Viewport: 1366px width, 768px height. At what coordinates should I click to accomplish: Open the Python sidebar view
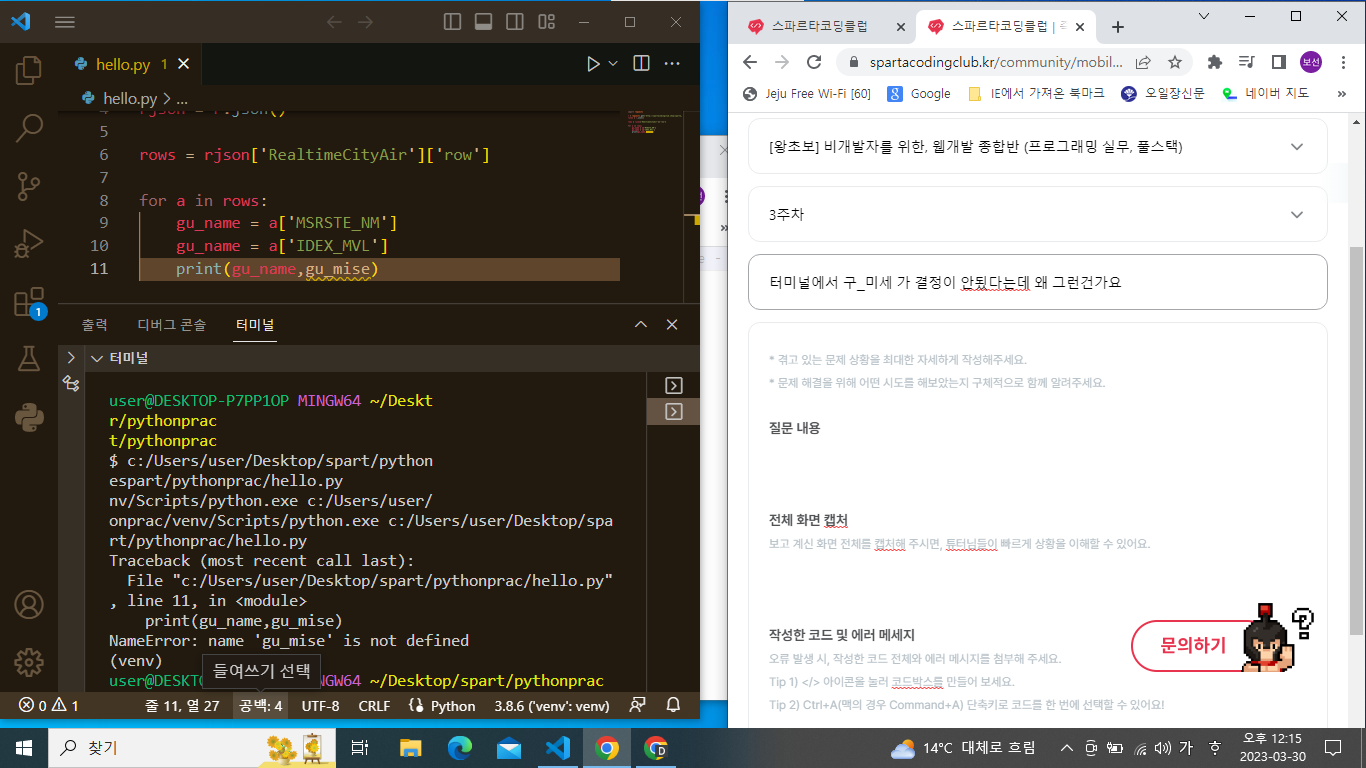coord(29,417)
